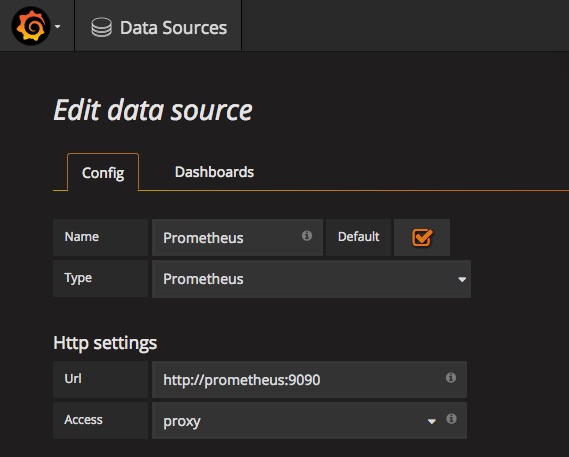The height and width of the screenshot is (457, 569).
Task: Click the Default label next to the checkbox
Action: click(x=359, y=237)
